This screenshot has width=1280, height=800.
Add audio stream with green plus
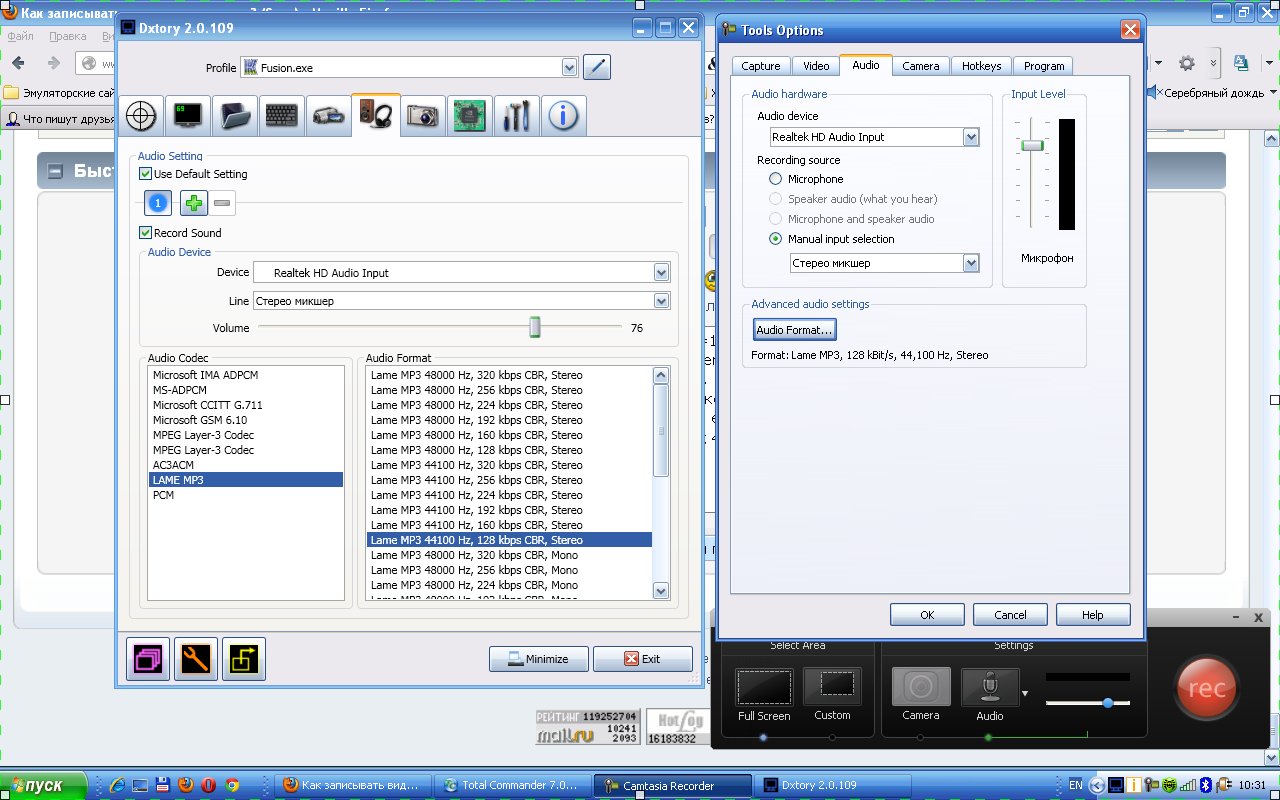(194, 203)
